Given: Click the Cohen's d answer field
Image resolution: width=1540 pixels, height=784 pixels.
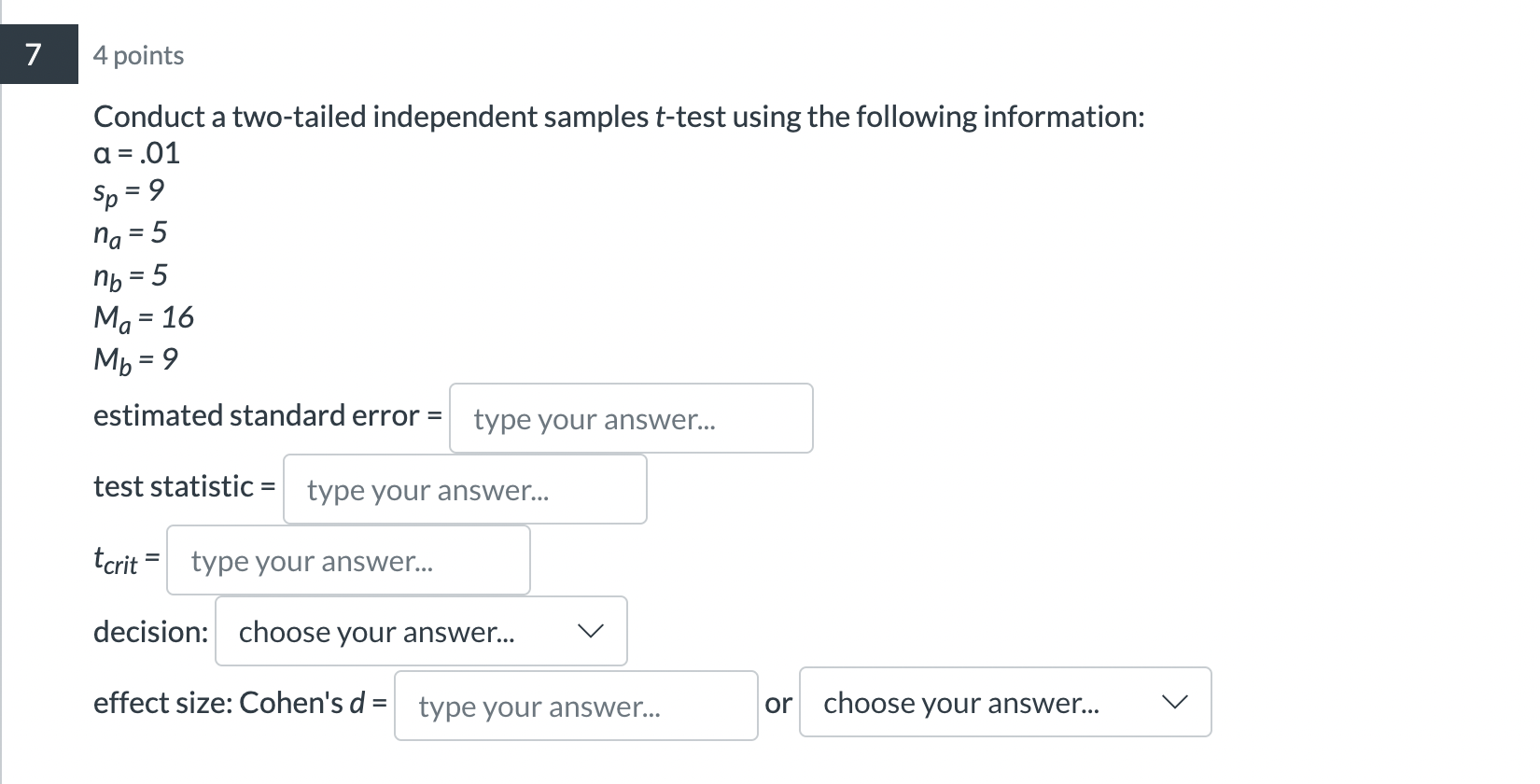Looking at the screenshot, I should pos(574,705).
